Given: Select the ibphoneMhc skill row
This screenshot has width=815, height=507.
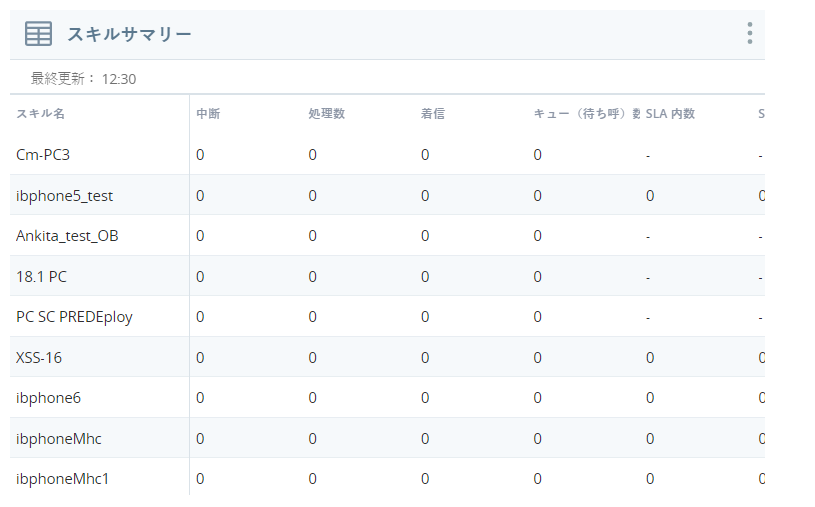Looking at the screenshot, I should 387,438.
